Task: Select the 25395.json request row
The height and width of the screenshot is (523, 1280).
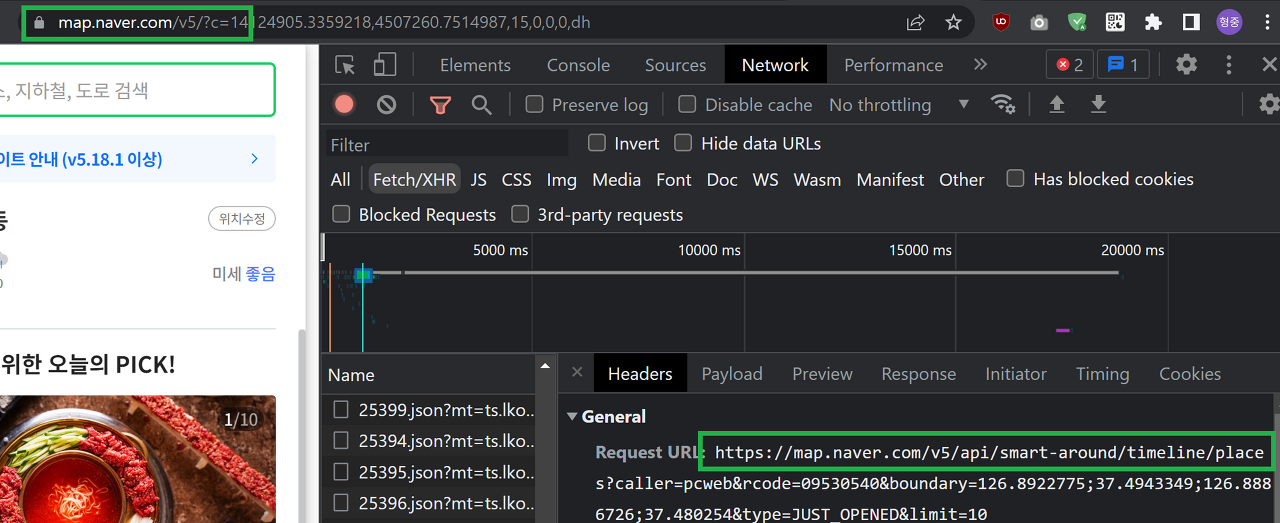Action: (432, 471)
